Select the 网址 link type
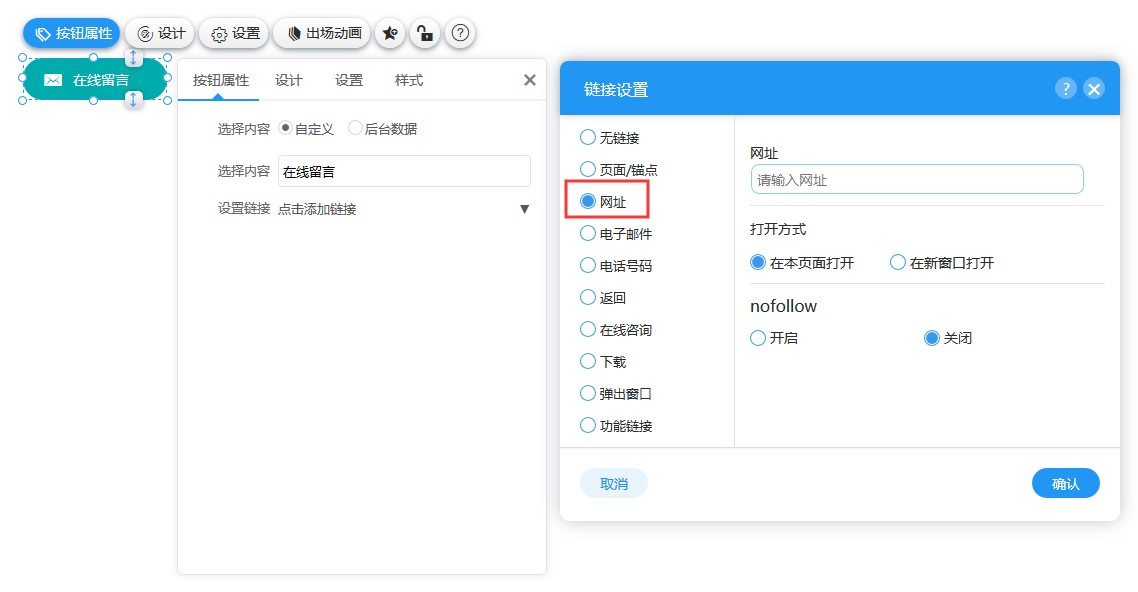This screenshot has width=1138, height=592. 603,202
